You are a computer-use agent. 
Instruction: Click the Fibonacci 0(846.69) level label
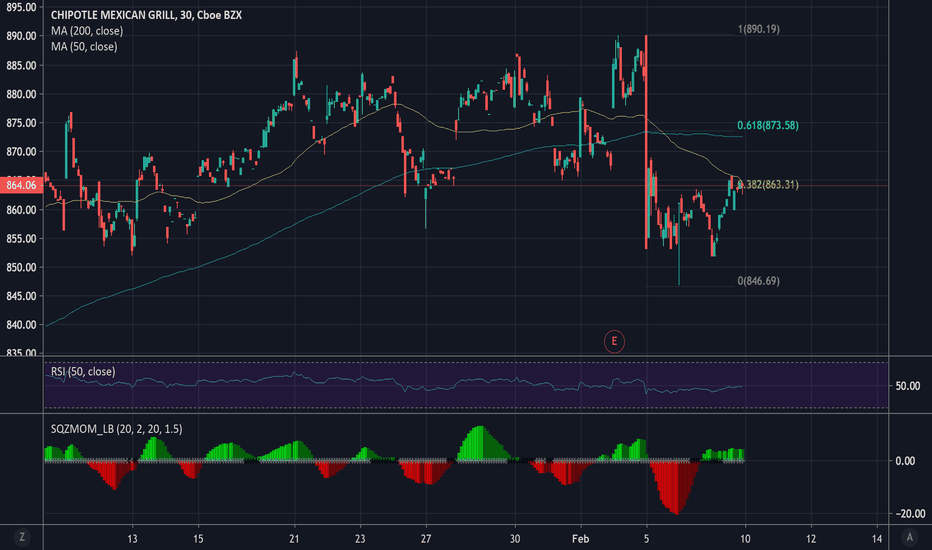click(758, 281)
